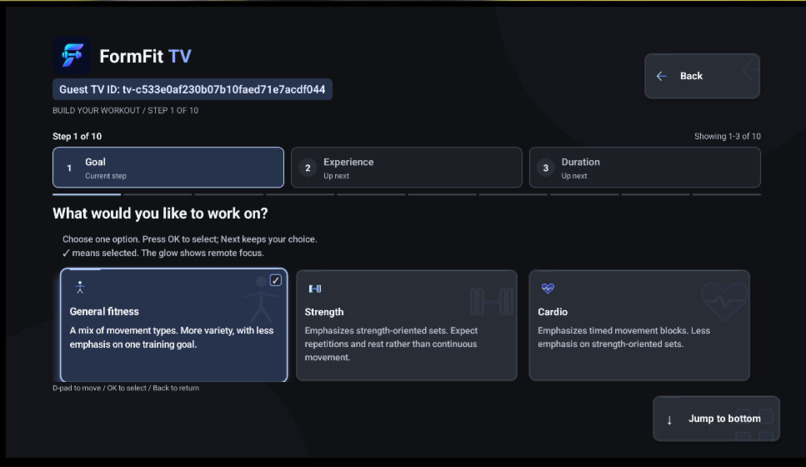The height and width of the screenshot is (467, 806).
Task: Click the step number 1 marker
Action: coord(69,168)
